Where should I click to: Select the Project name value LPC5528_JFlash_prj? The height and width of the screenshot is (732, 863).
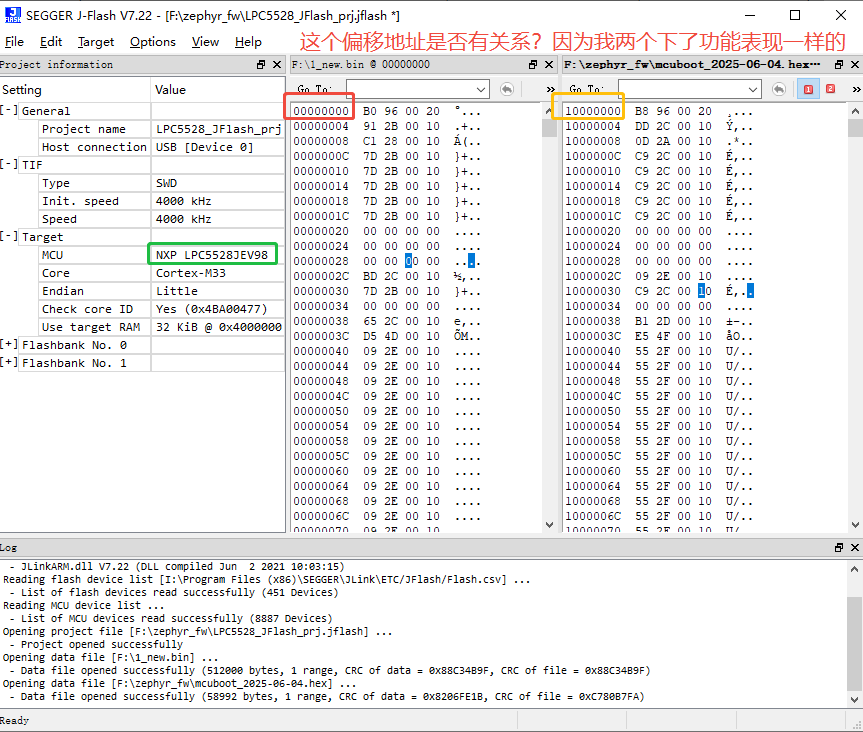pos(218,129)
